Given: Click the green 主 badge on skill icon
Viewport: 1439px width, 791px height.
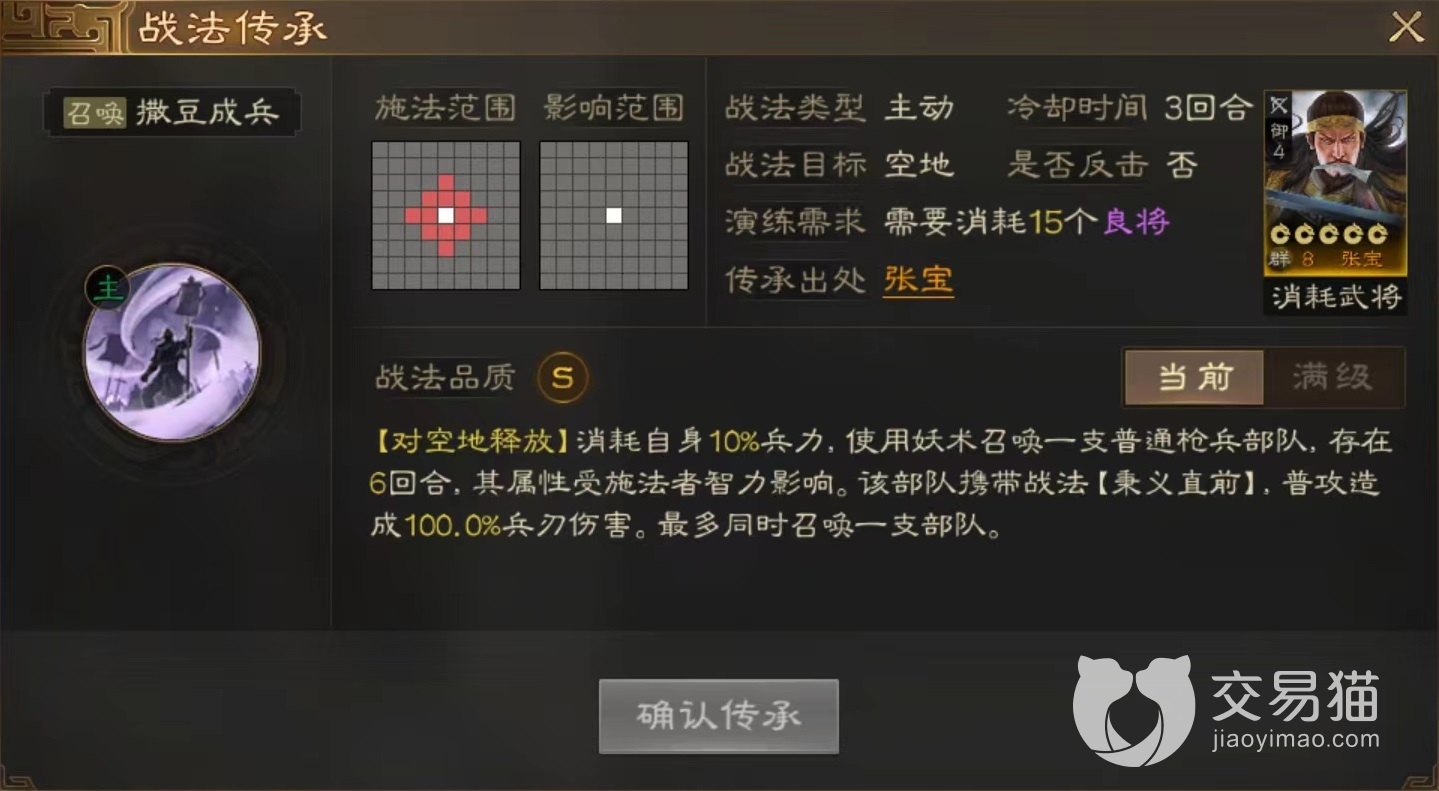Looking at the screenshot, I should pos(104,288).
